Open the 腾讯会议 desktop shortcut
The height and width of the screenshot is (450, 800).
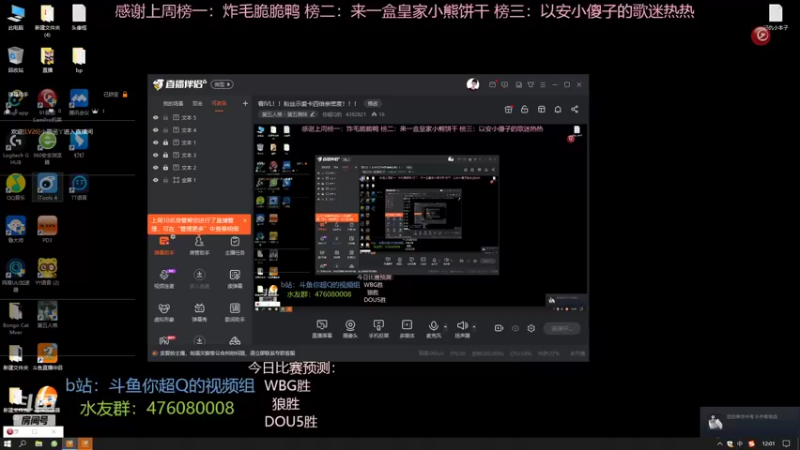tap(79, 103)
